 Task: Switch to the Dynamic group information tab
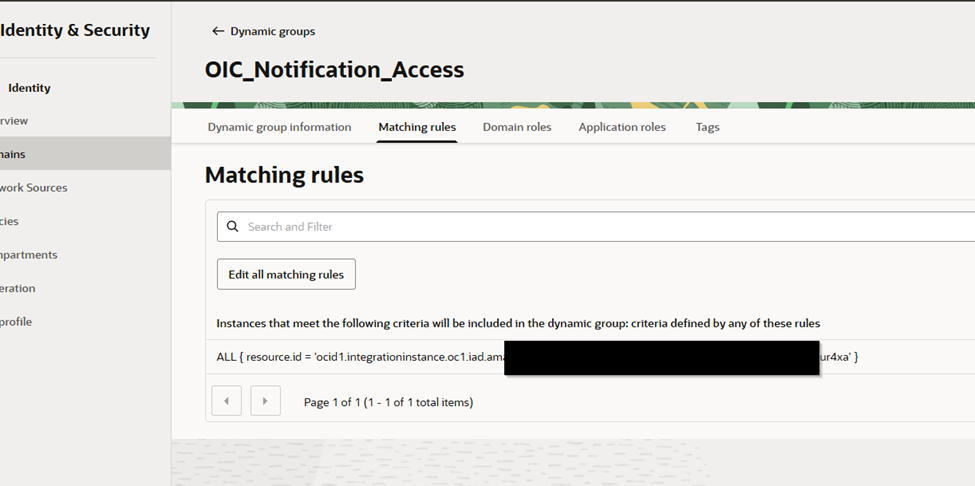coord(279,127)
